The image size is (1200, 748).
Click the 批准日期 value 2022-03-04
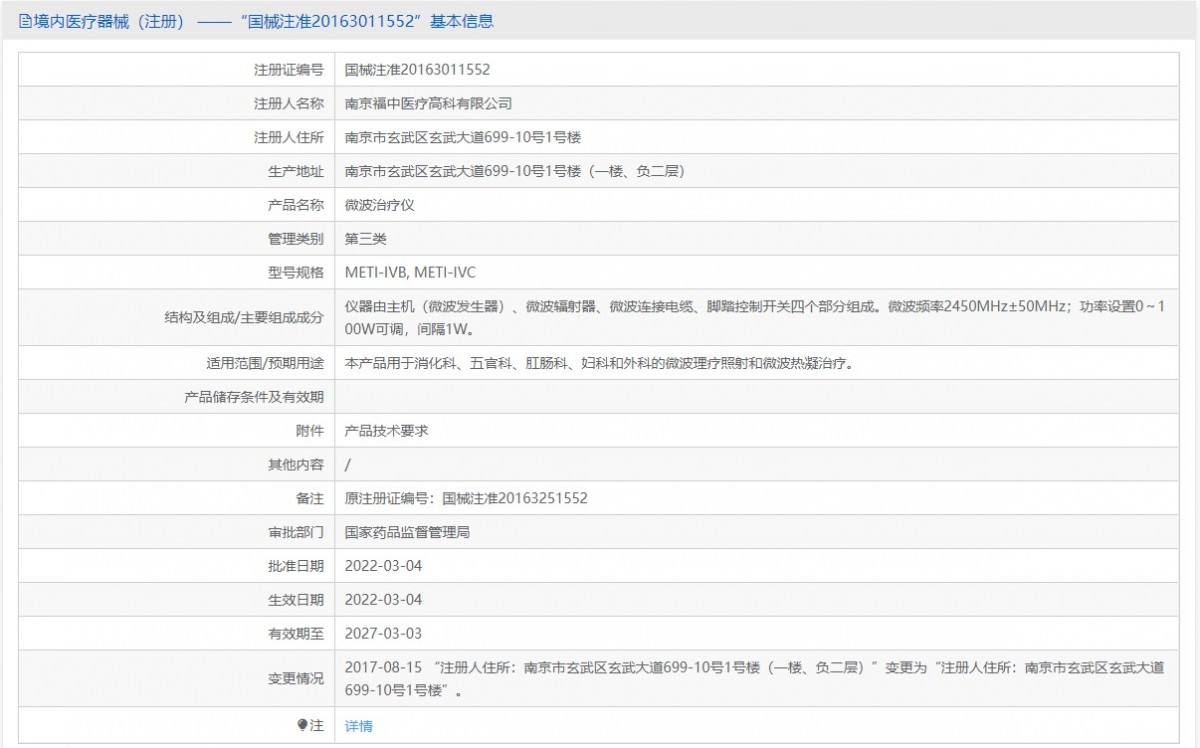pyautogui.click(x=383, y=566)
